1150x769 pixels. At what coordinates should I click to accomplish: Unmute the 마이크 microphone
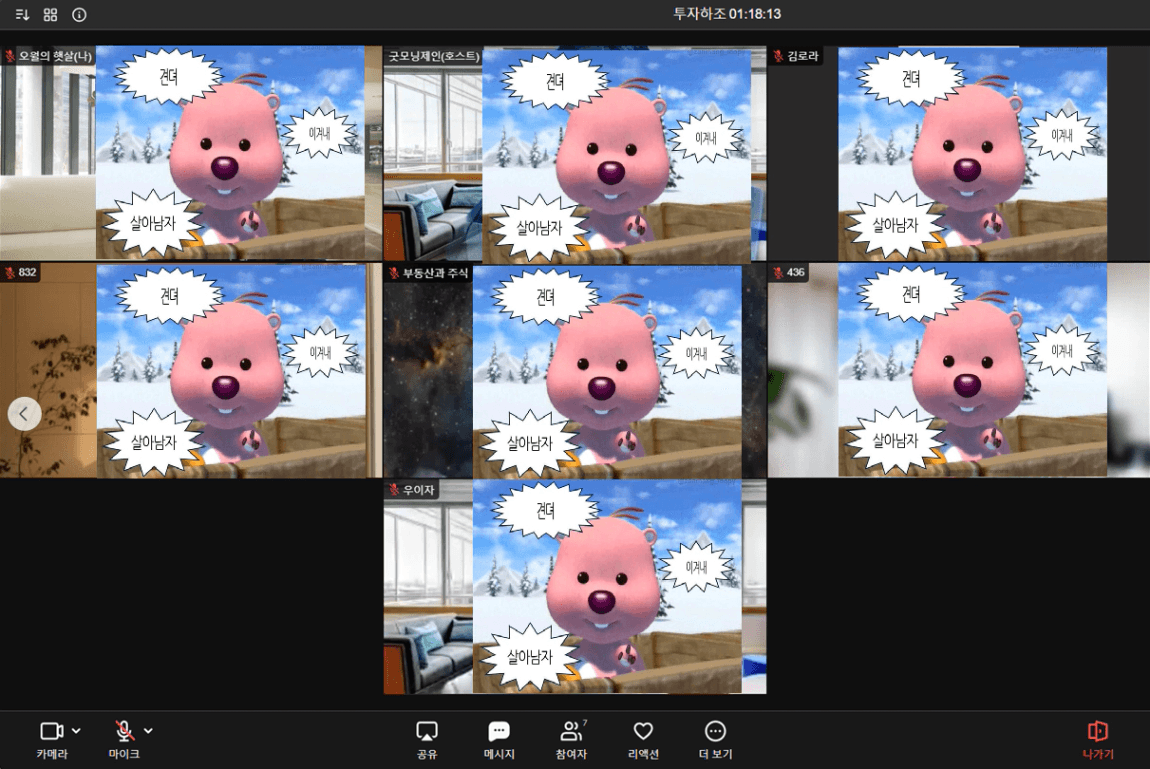pyautogui.click(x=124, y=738)
